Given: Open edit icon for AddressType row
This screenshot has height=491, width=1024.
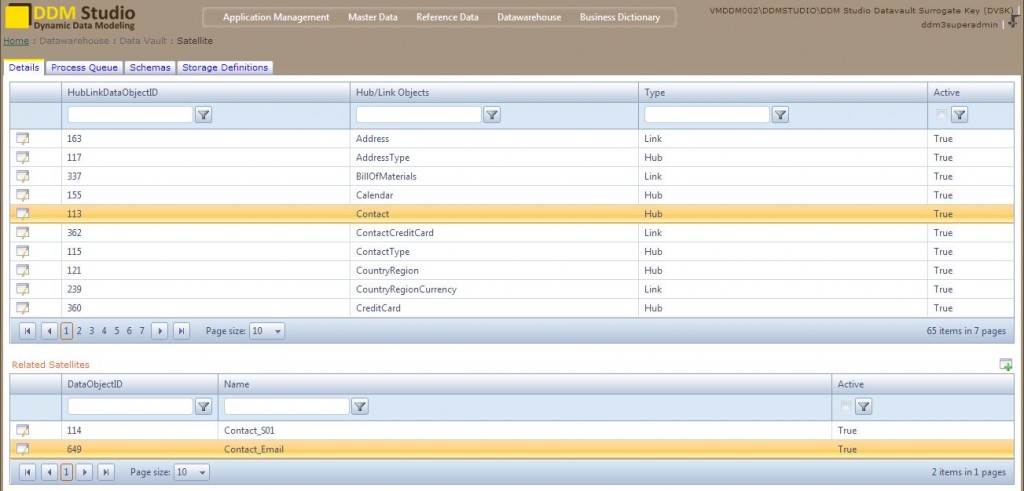Looking at the screenshot, I should (23, 157).
